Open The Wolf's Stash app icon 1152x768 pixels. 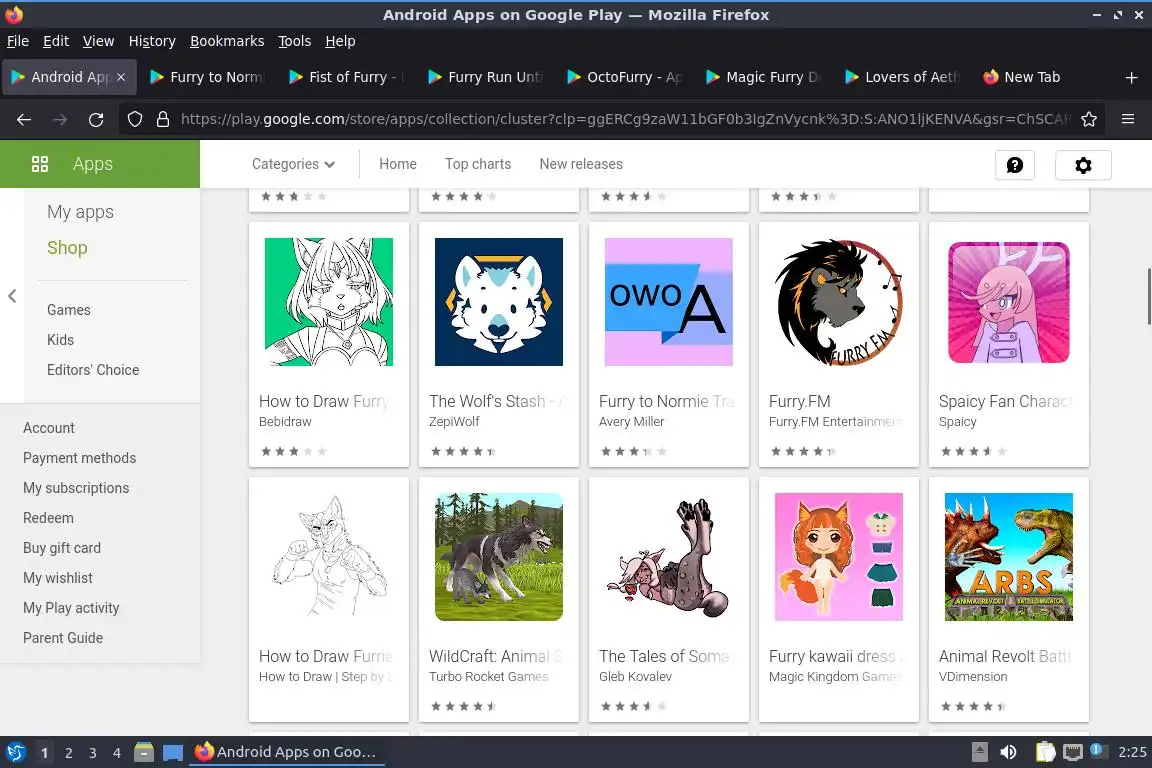[499, 301]
